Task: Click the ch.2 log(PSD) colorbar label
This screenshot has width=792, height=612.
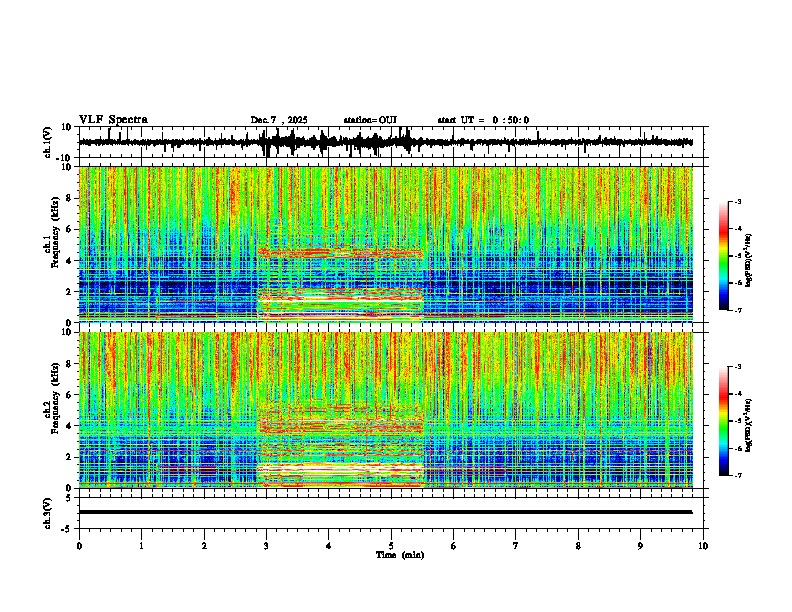Action: pos(749,426)
